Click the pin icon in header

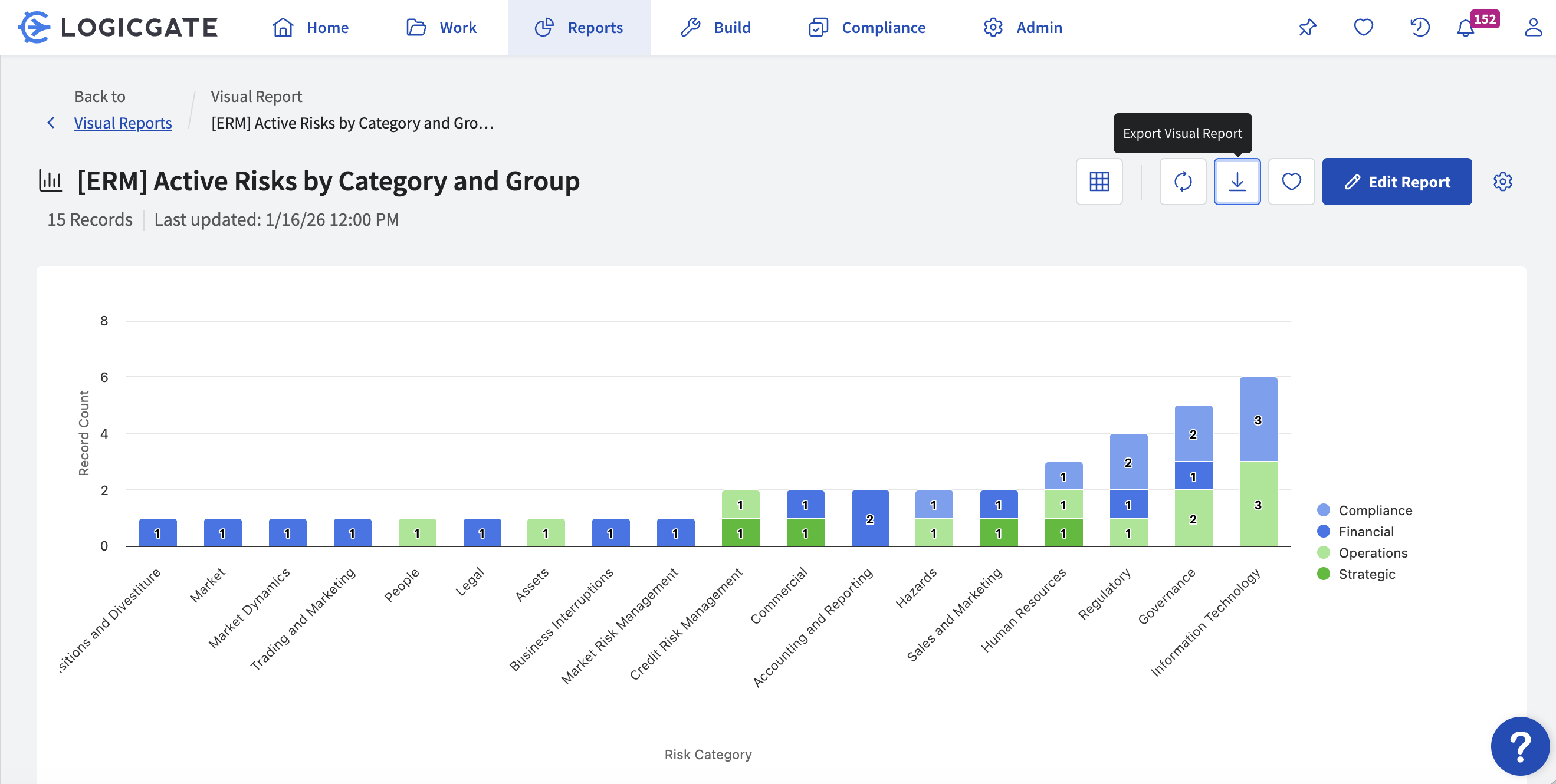click(1307, 28)
